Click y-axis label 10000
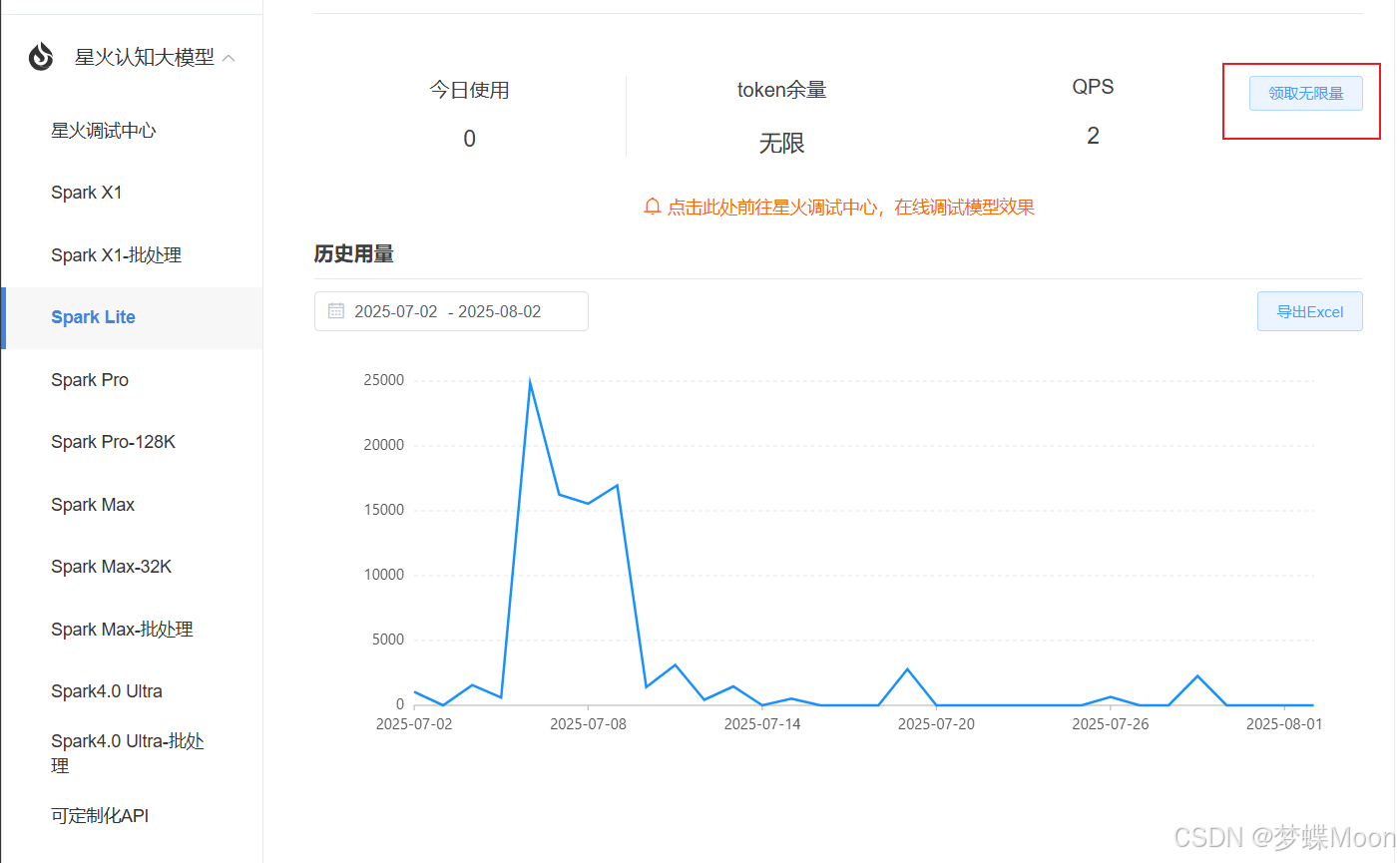The width and height of the screenshot is (1400, 863). [x=384, y=575]
